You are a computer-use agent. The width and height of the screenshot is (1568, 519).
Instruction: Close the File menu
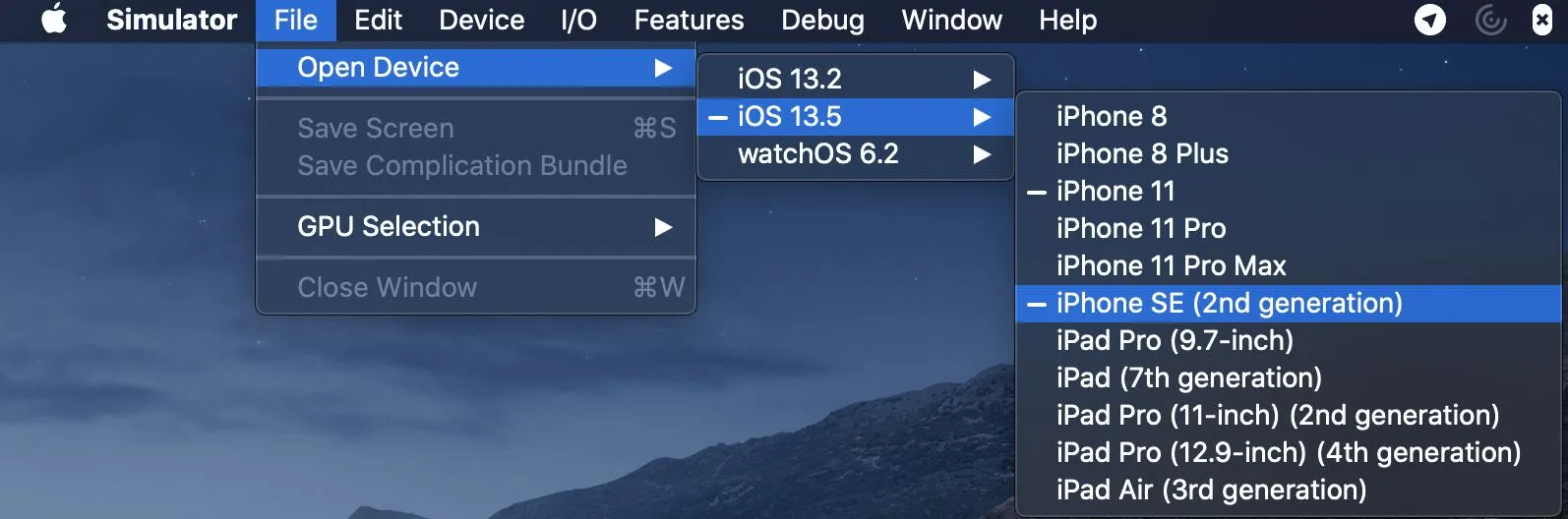(296, 20)
